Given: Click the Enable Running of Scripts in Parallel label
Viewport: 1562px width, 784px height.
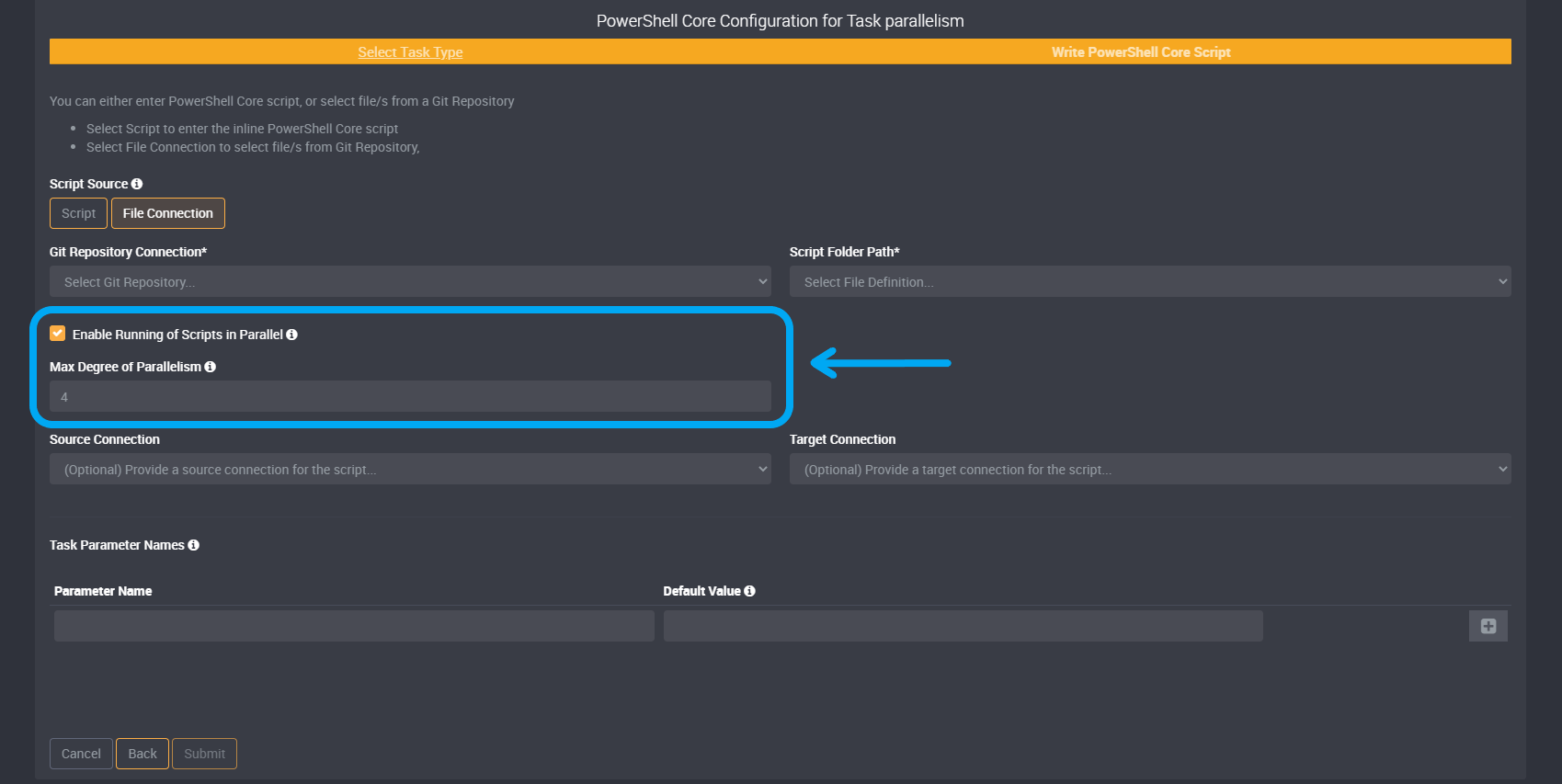Looking at the screenshot, I should [x=177, y=335].
